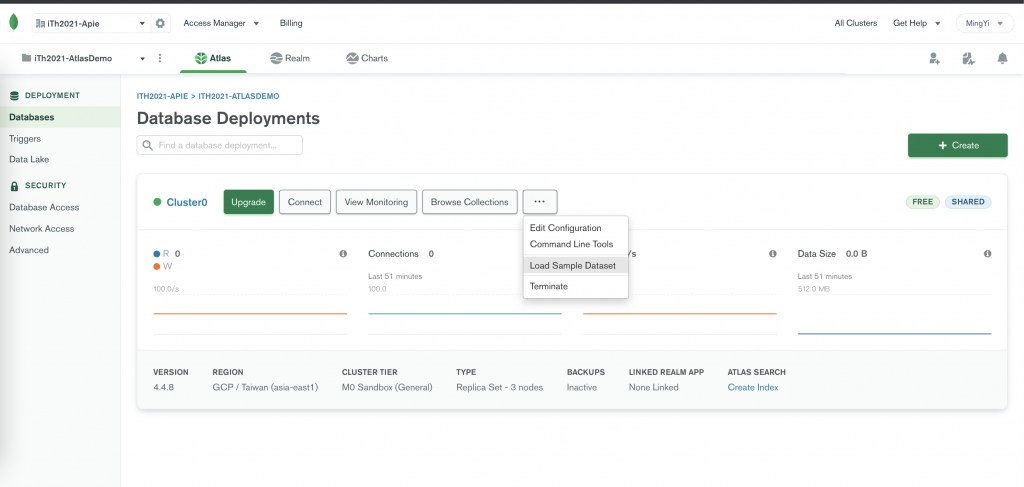1024x487 pixels.
Task: Click the None Linked value
Action: [654, 387]
